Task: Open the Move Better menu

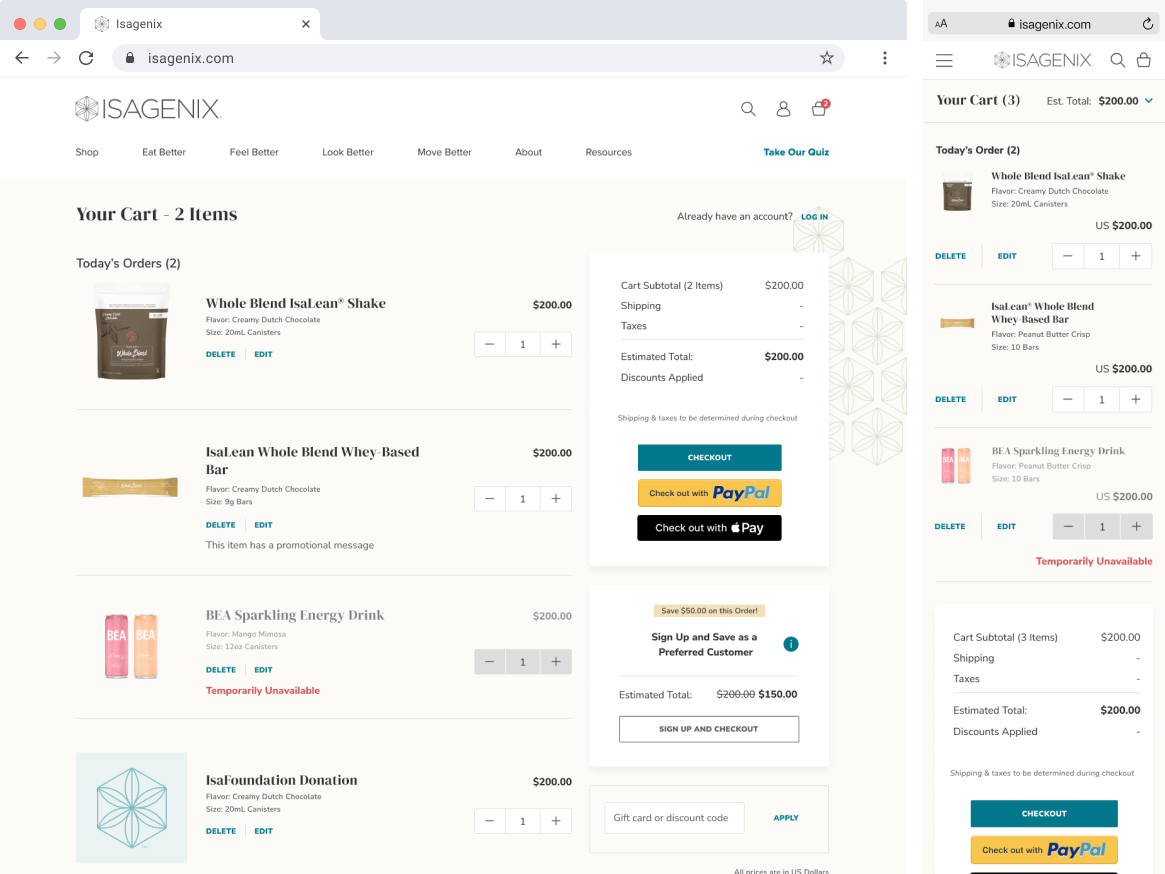Action: pos(444,152)
